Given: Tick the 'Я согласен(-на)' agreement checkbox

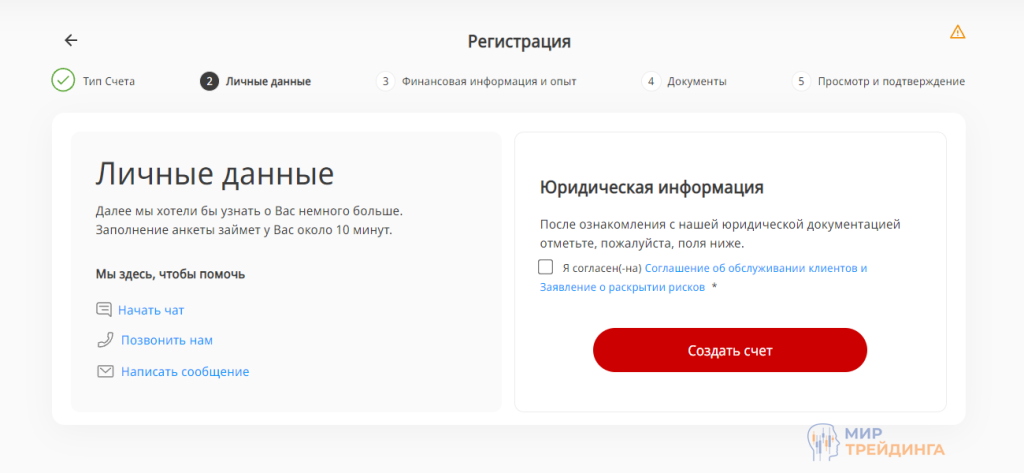Looking at the screenshot, I should coord(545,267).
